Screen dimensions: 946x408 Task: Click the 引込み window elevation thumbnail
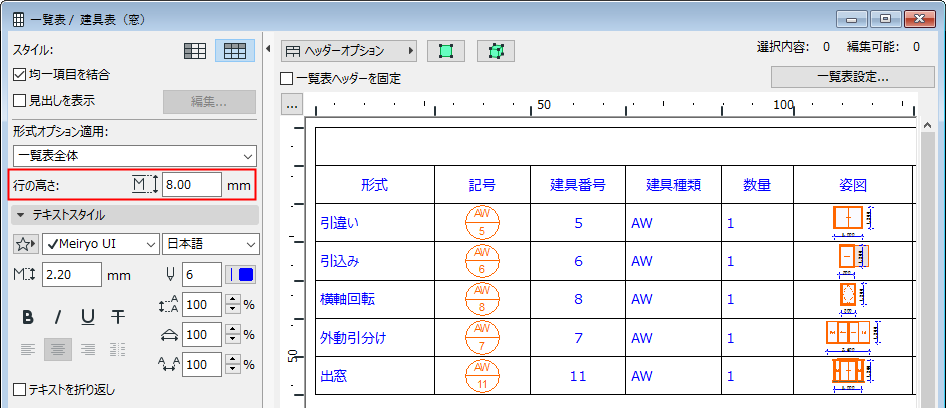853,260
